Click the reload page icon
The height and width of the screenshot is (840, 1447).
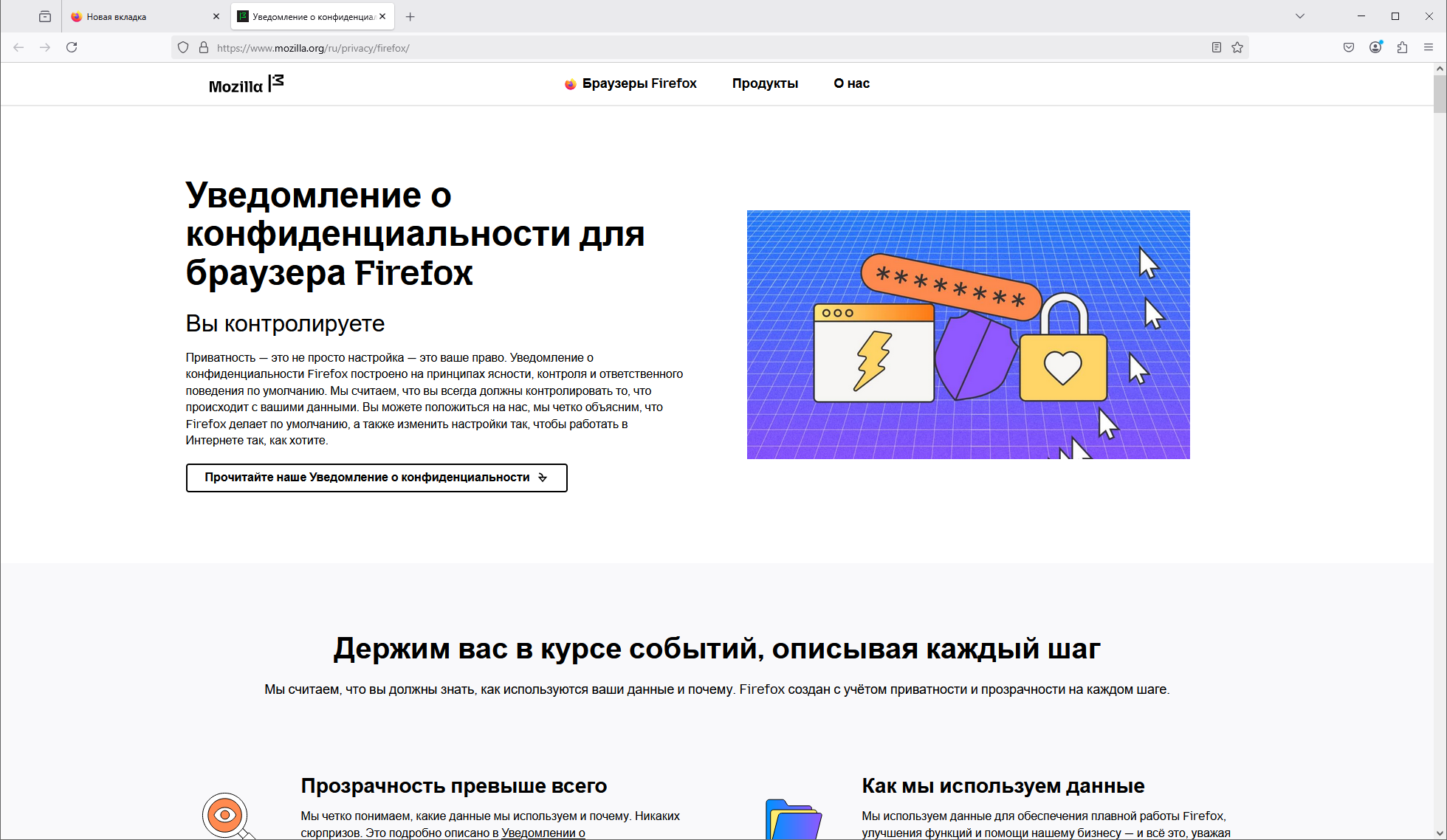coord(72,47)
